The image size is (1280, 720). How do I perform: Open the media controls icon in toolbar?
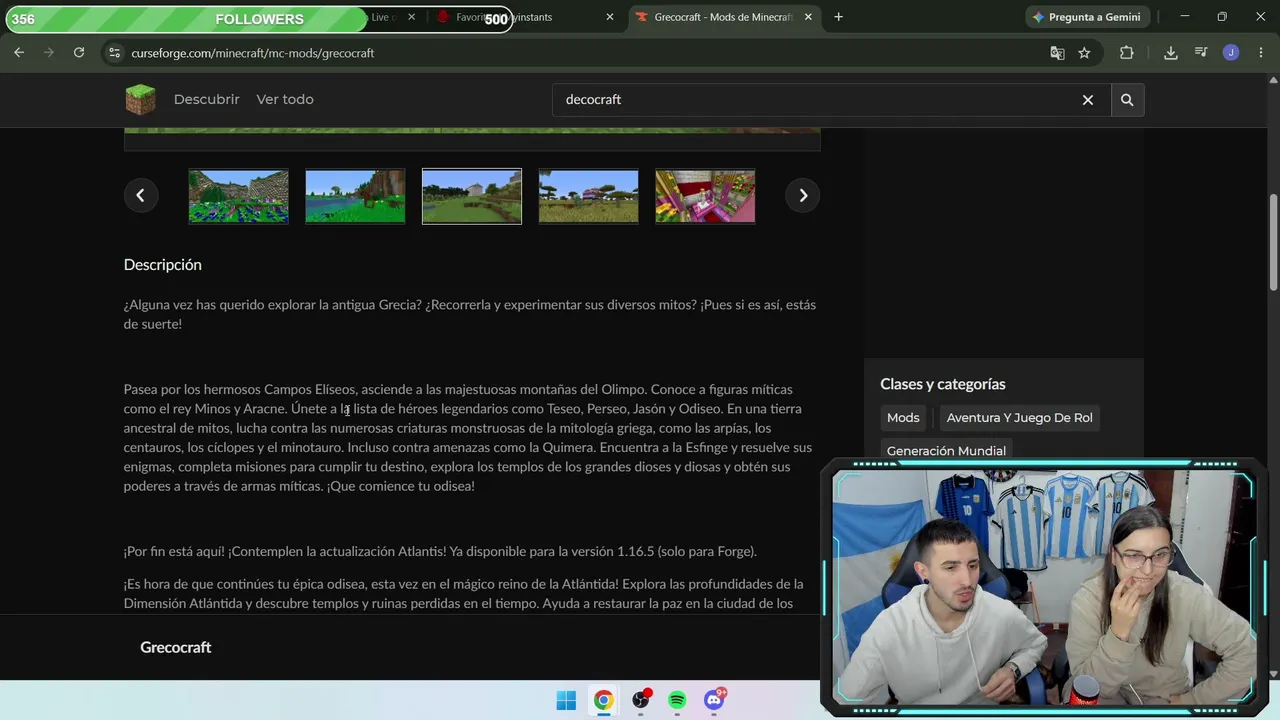coord(1201,53)
